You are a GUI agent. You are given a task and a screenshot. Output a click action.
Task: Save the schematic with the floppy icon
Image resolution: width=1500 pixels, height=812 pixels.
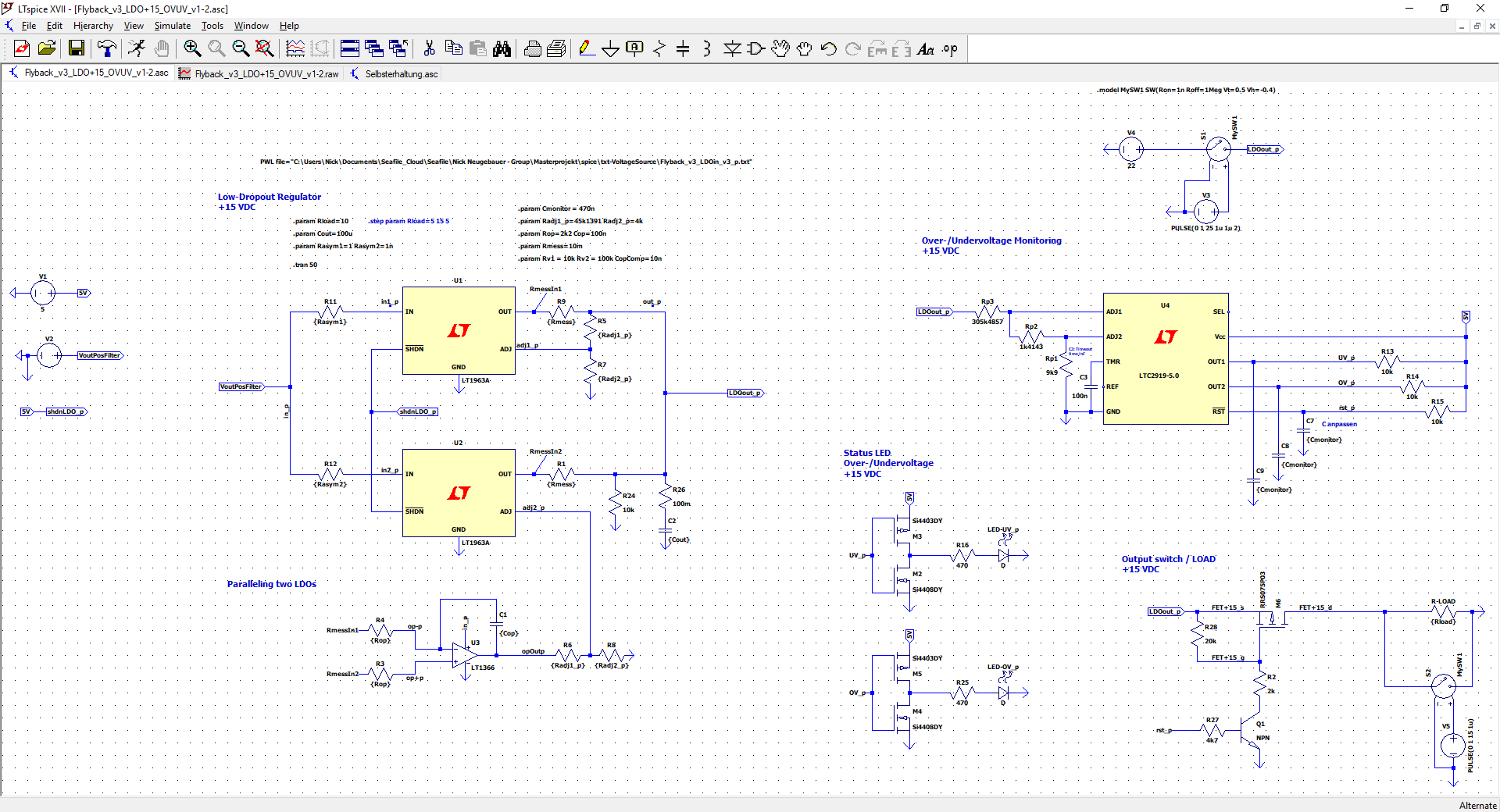pos(77,48)
